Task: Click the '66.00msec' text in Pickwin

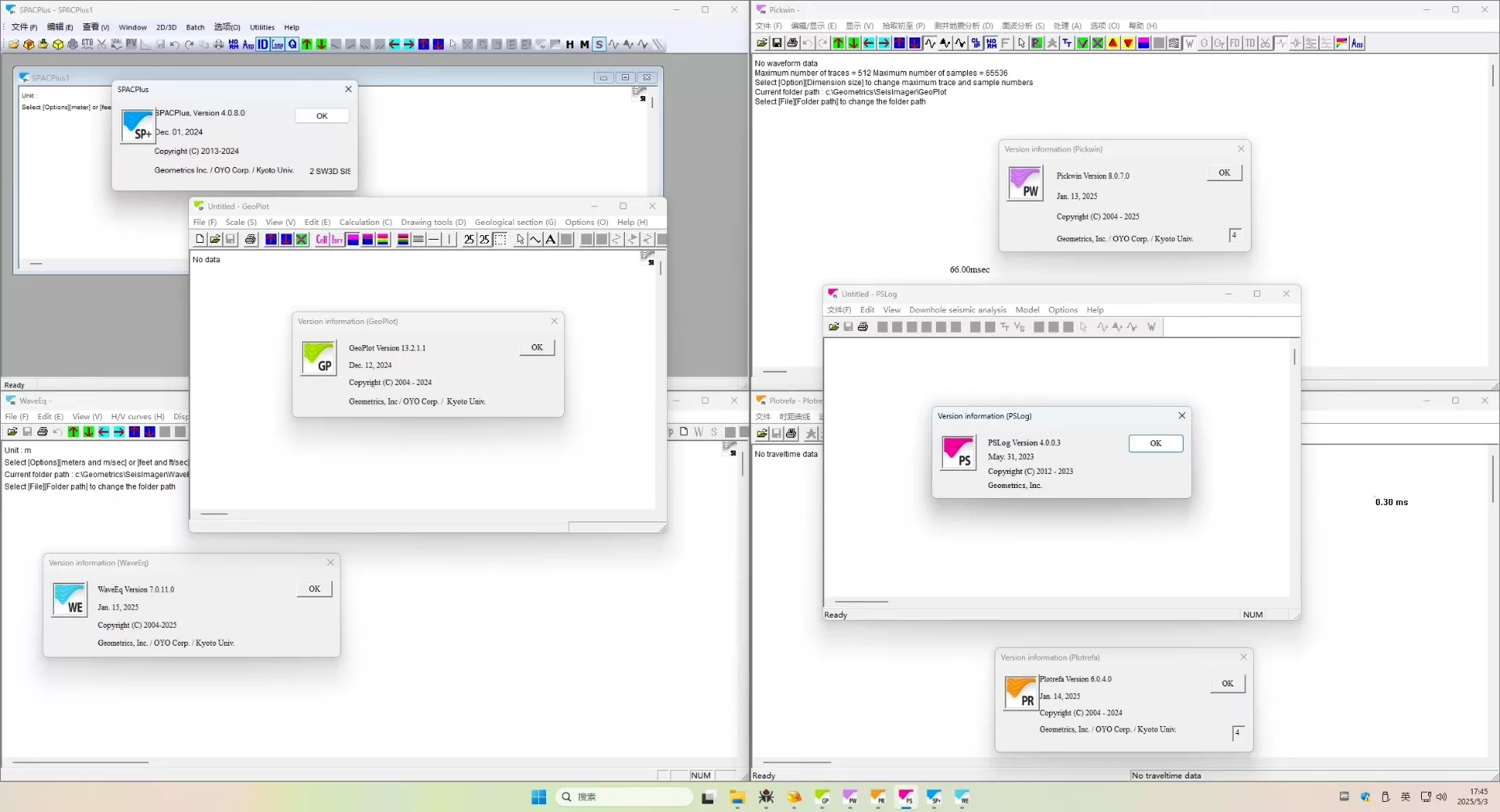Action: click(970, 270)
